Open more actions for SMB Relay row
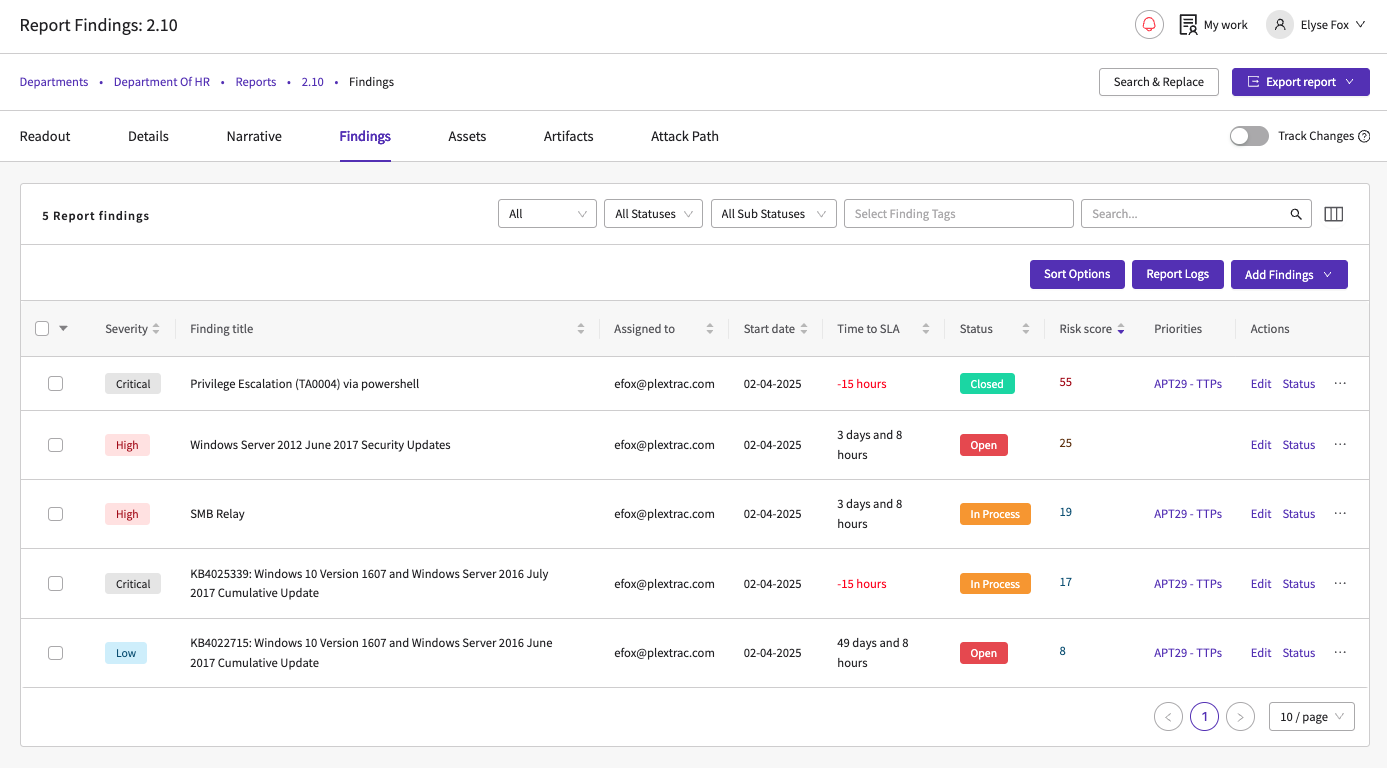 [x=1340, y=513]
